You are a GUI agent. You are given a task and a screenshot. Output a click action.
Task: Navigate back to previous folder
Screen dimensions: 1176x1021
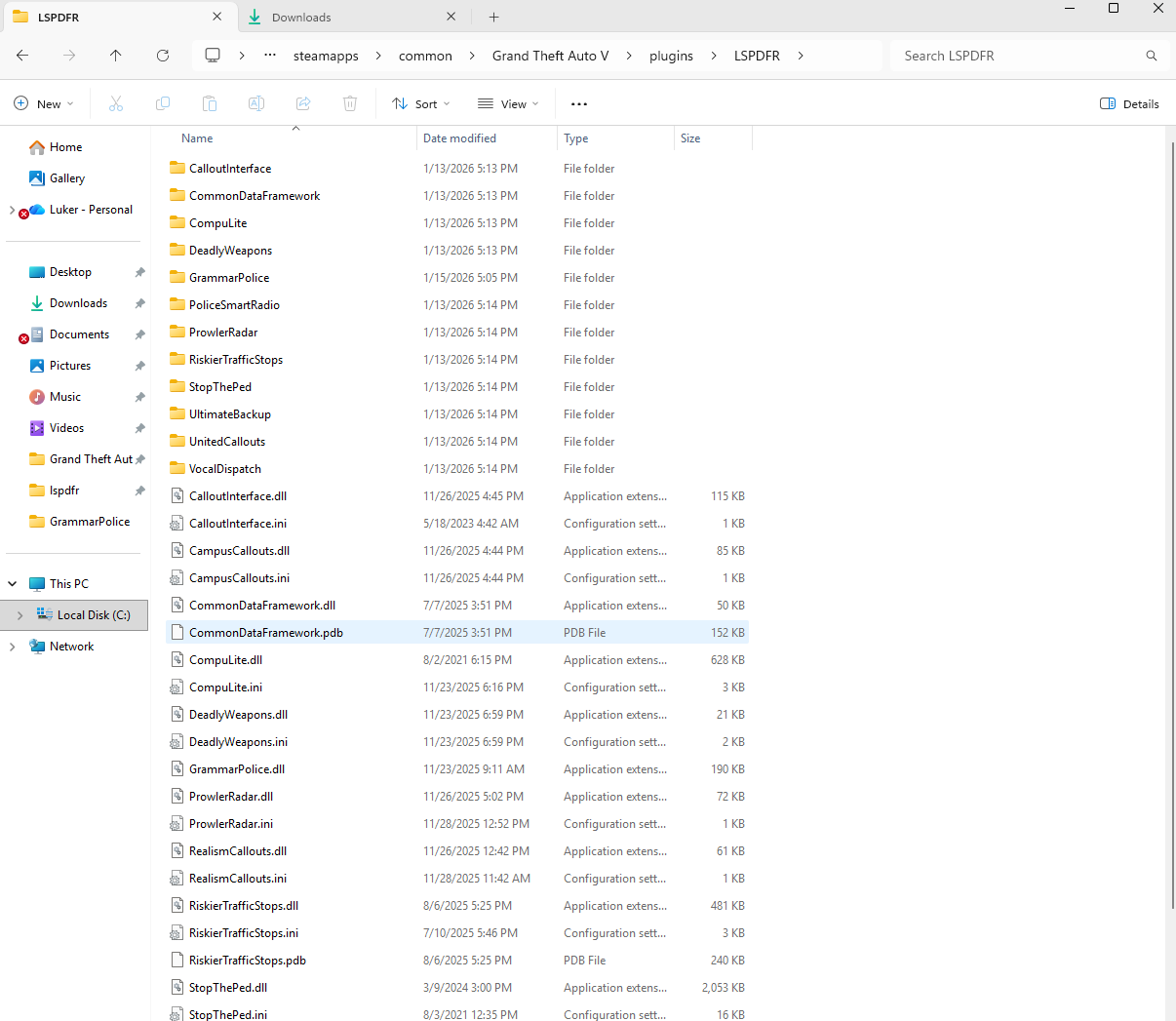(22, 56)
